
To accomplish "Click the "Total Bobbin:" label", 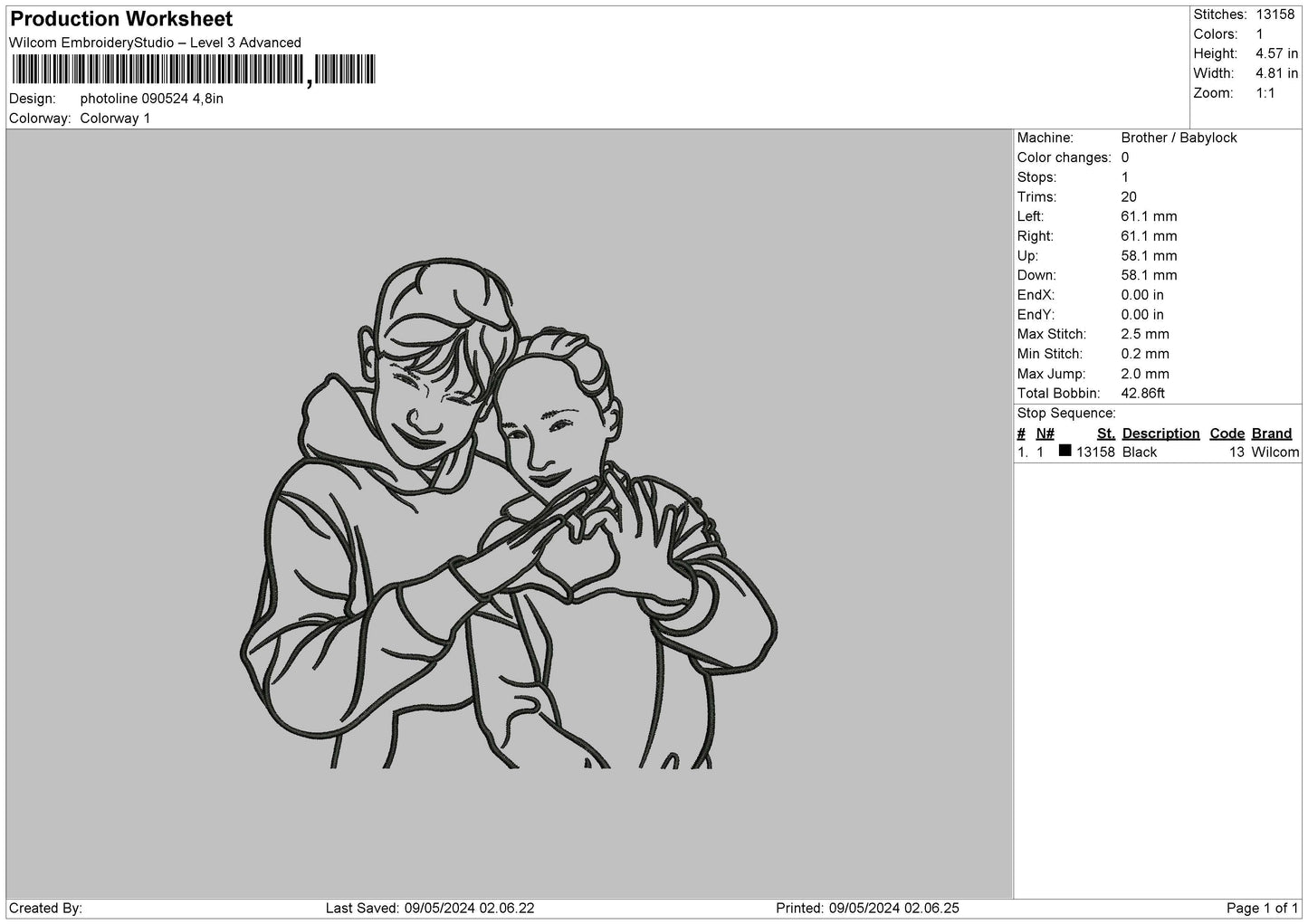I will [x=1059, y=394].
